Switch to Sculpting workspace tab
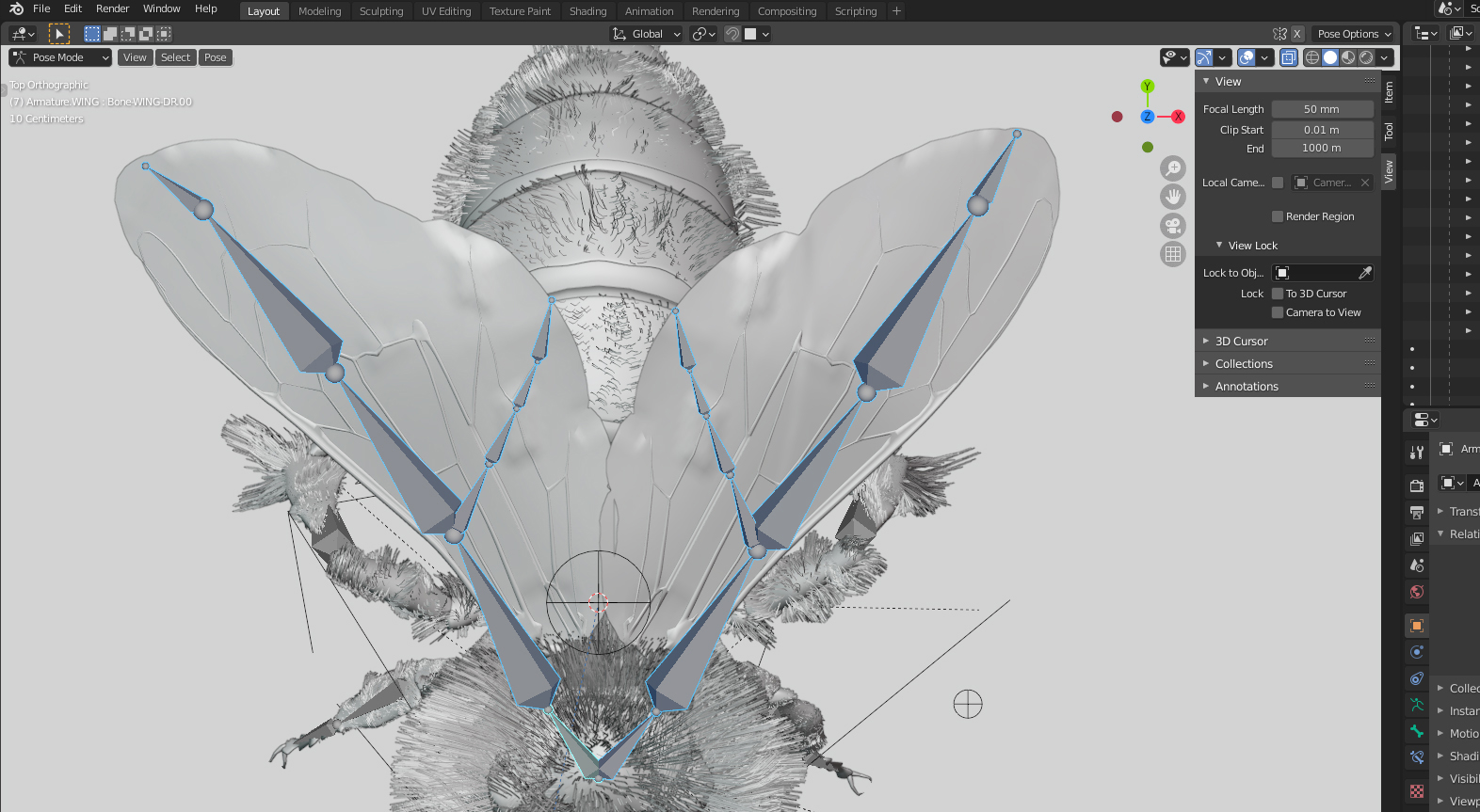Image resolution: width=1480 pixels, height=812 pixels. coord(381,11)
